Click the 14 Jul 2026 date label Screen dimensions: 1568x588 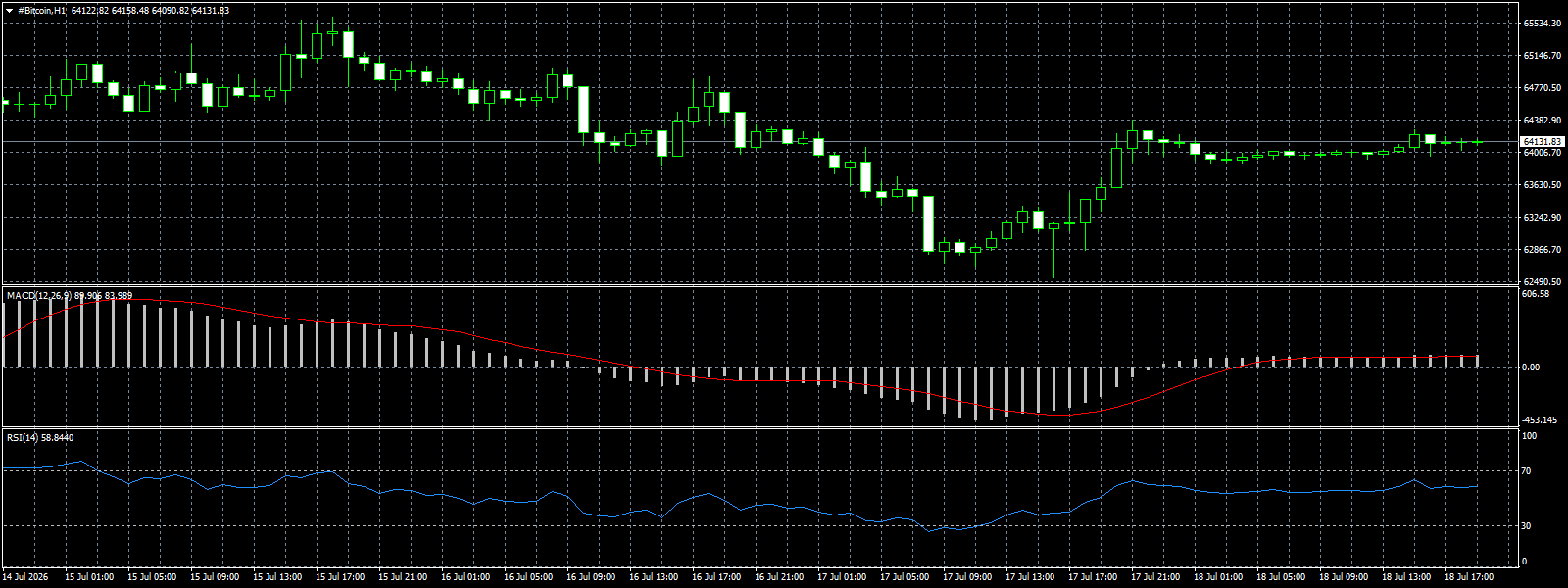click(x=25, y=576)
